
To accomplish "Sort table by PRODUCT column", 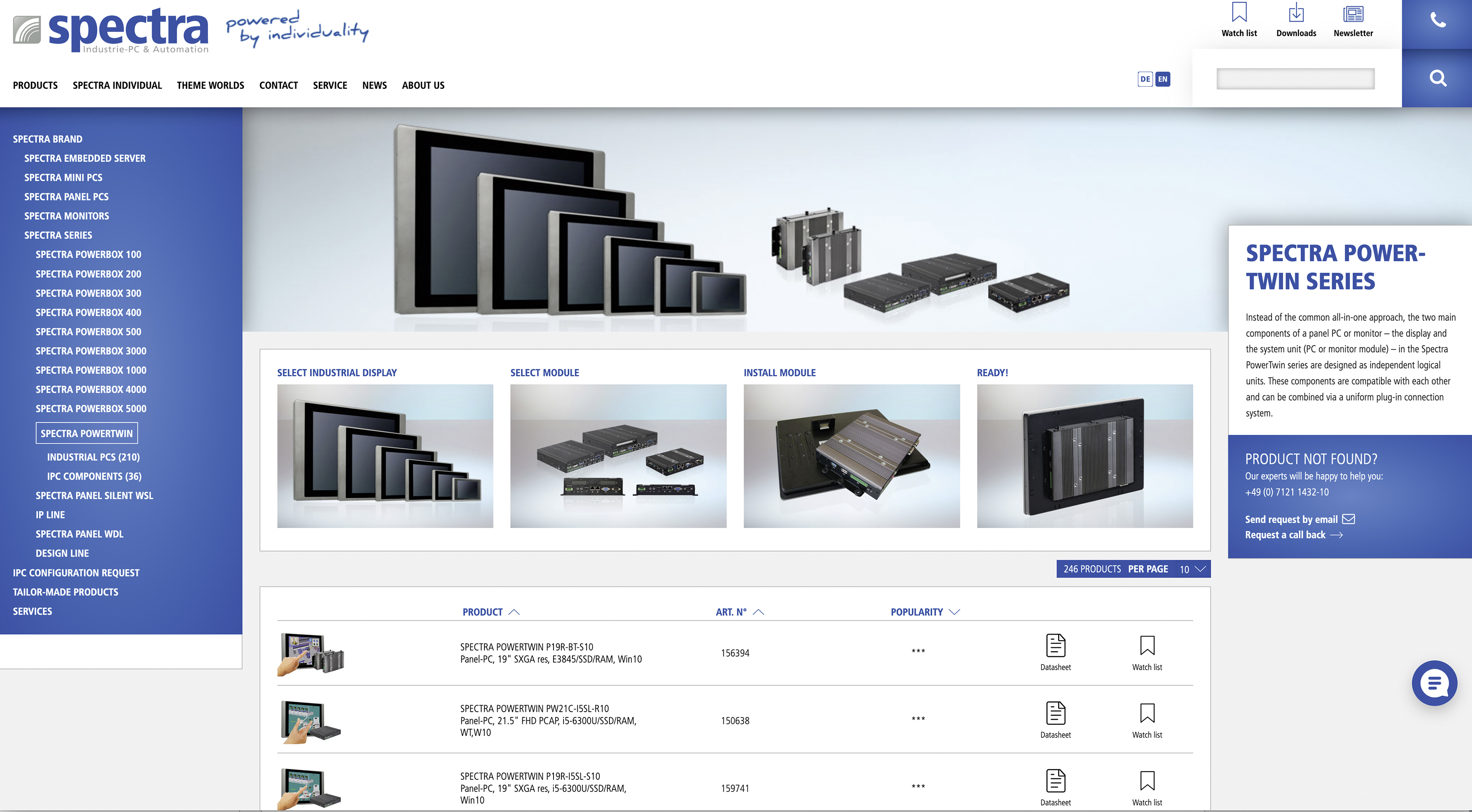I will (491, 612).
